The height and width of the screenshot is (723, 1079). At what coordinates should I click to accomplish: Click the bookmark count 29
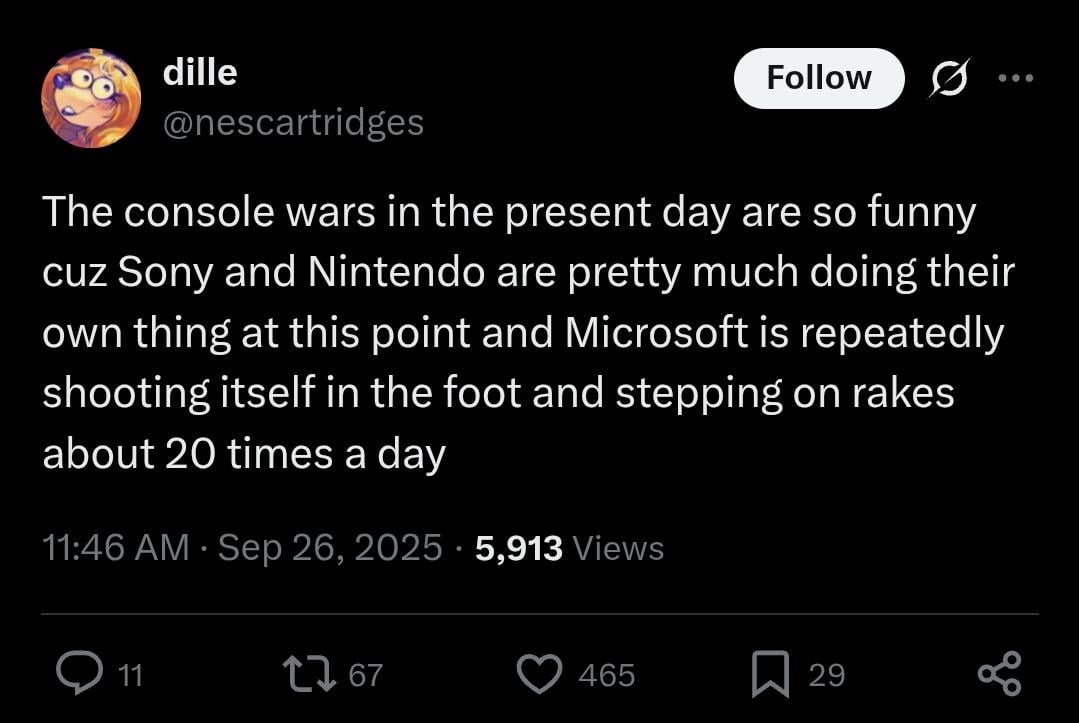pos(826,676)
